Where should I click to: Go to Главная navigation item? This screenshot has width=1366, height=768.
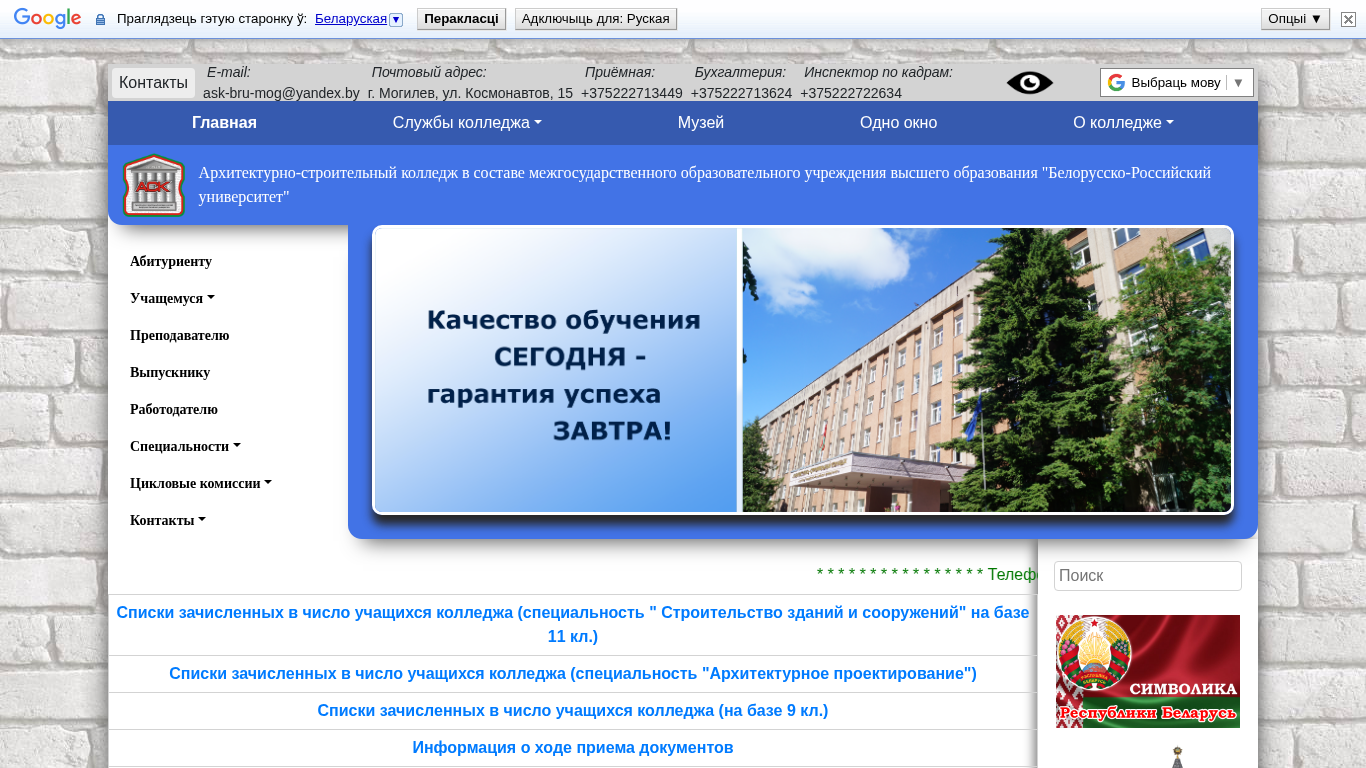coord(224,123)
